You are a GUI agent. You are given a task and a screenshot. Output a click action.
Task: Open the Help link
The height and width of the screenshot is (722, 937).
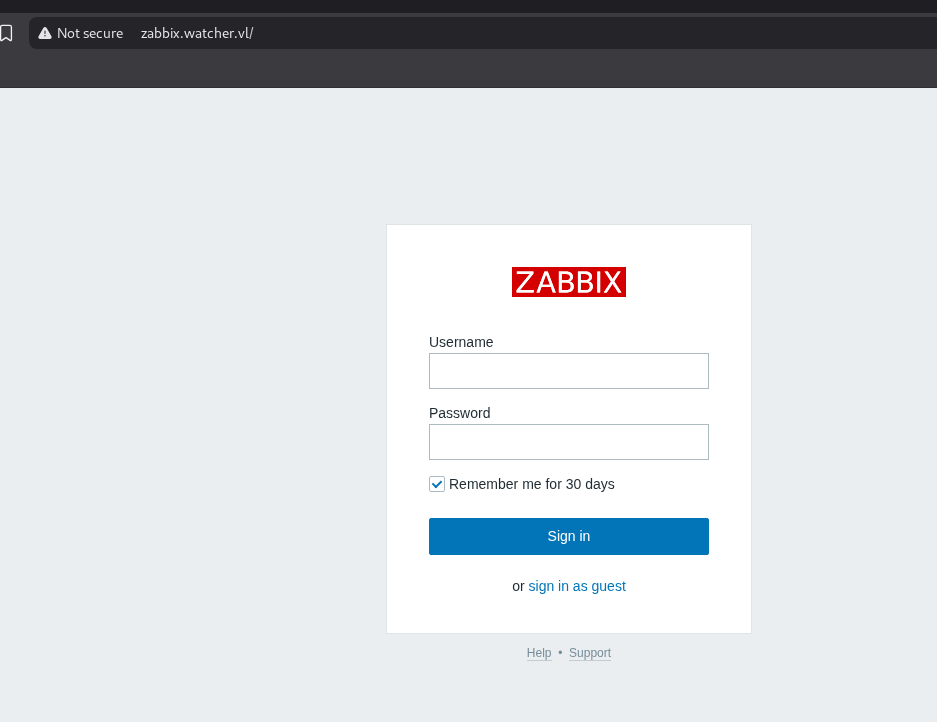coord(538,653)
